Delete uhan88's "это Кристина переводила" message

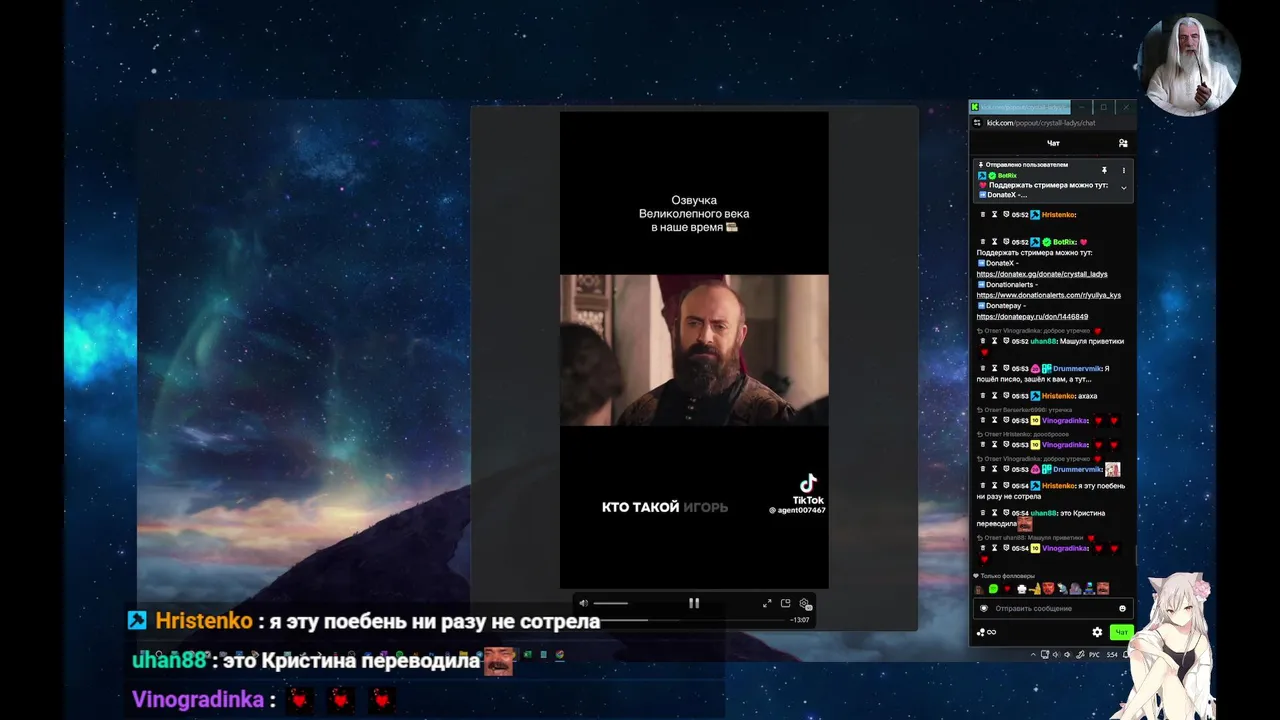pyautogui.click(x=983, y=513)
